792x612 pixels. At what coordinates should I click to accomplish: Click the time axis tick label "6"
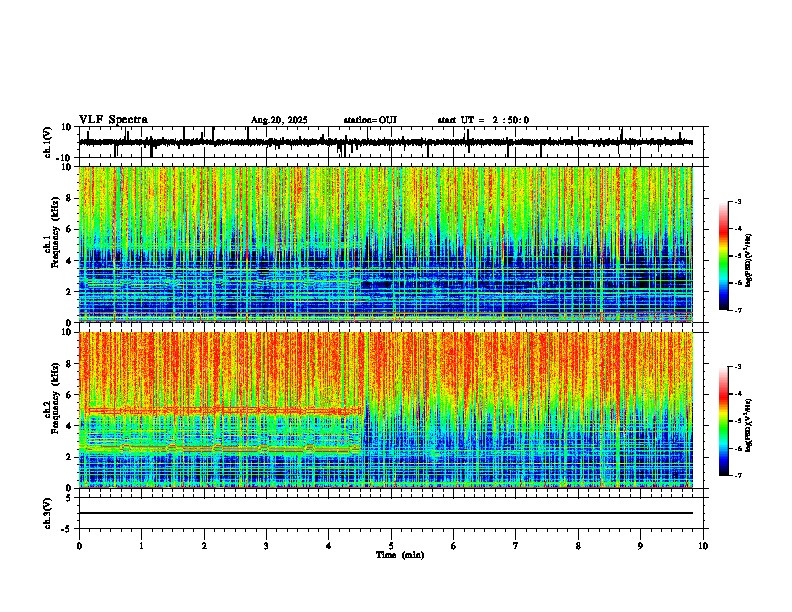click(x=454, y=546)
